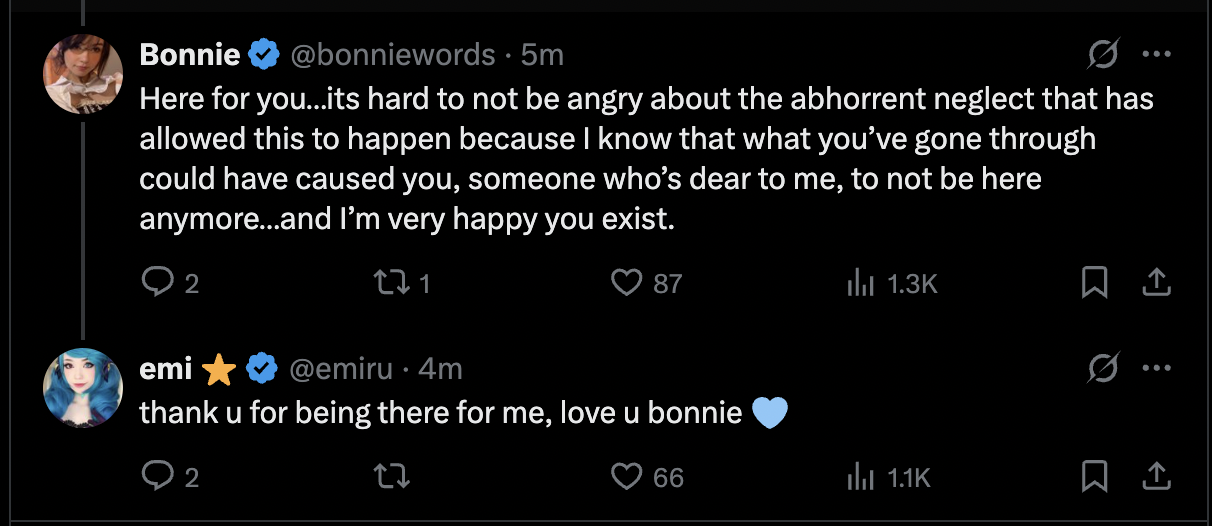Open more options on Bonnie's tweet
Screen dimensions: 1212x526
[x=1156, y=56]
